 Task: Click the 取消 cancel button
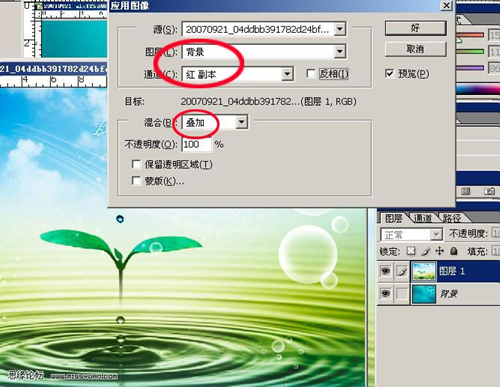[x=415, y=49]
